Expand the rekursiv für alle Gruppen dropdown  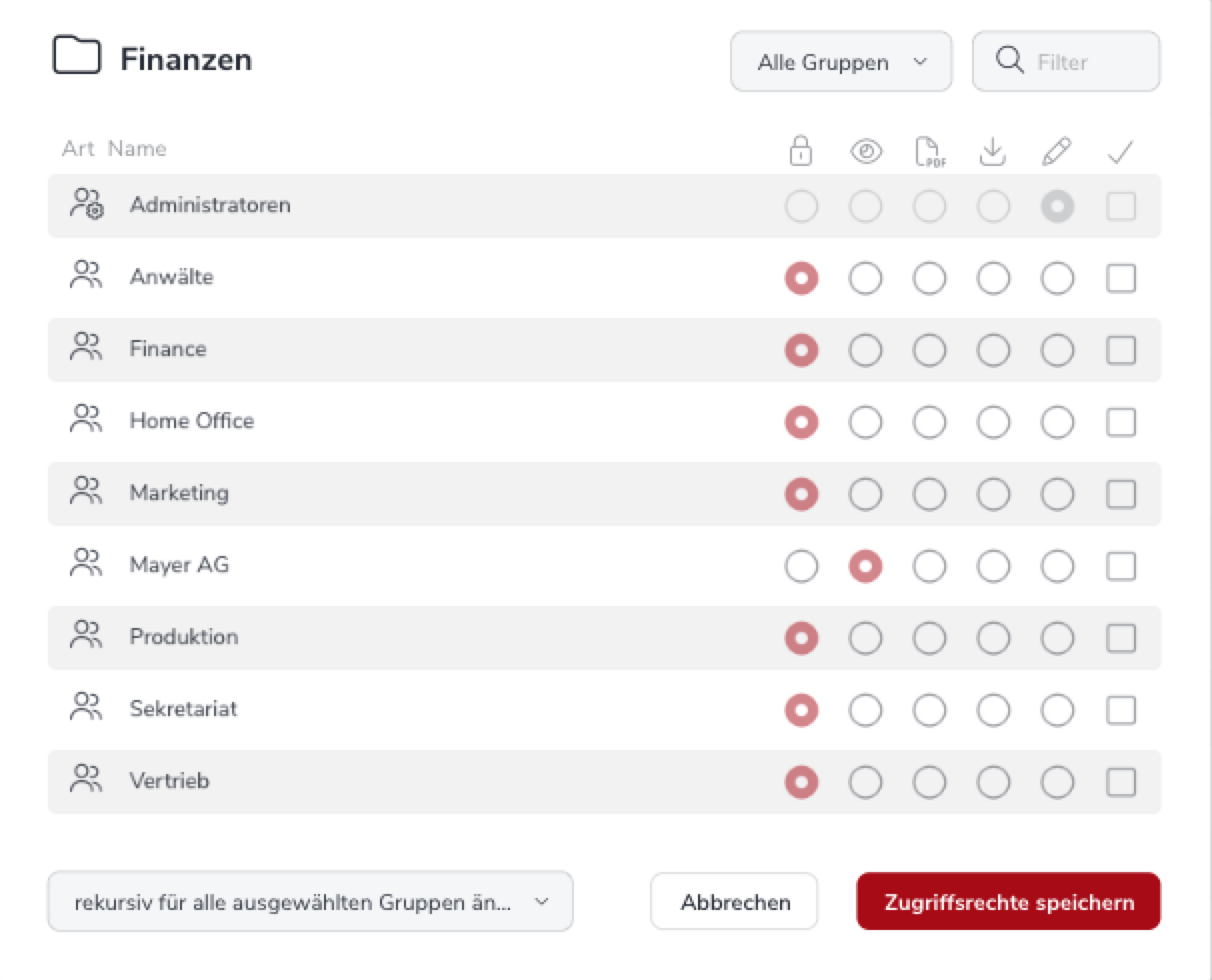point(310,901)
